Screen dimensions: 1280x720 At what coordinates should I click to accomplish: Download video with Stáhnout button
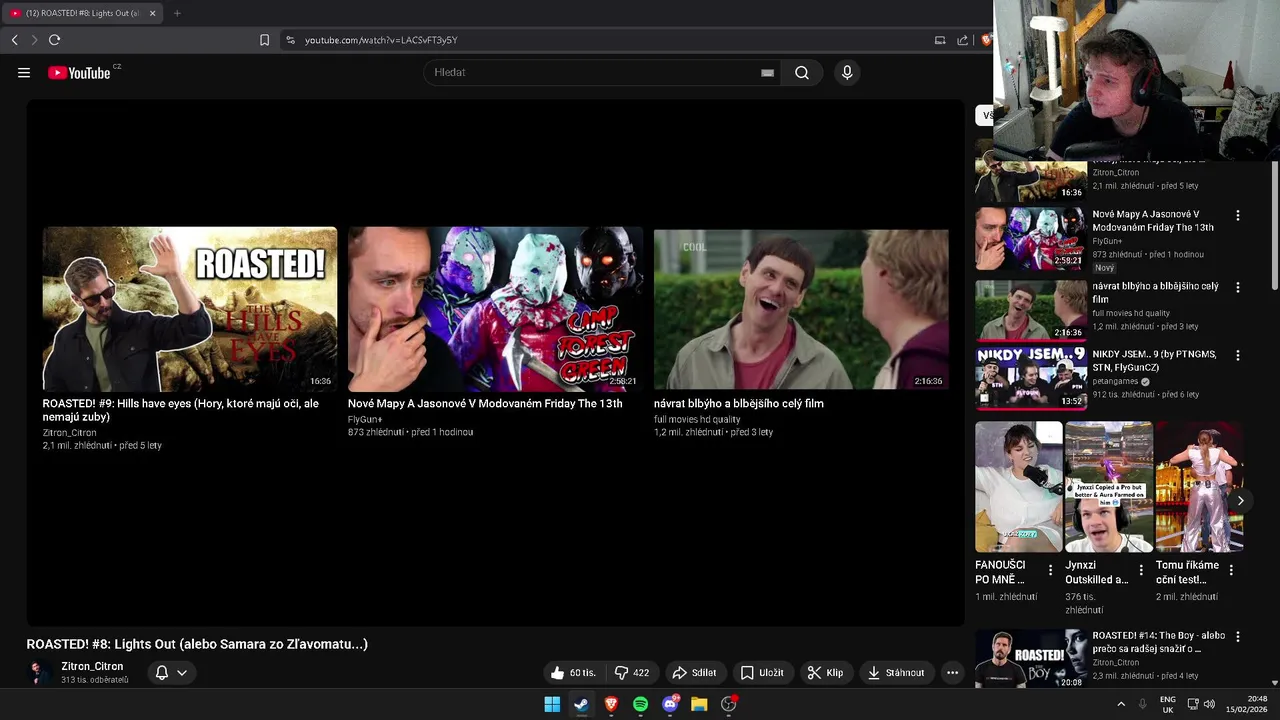(896, 673)
